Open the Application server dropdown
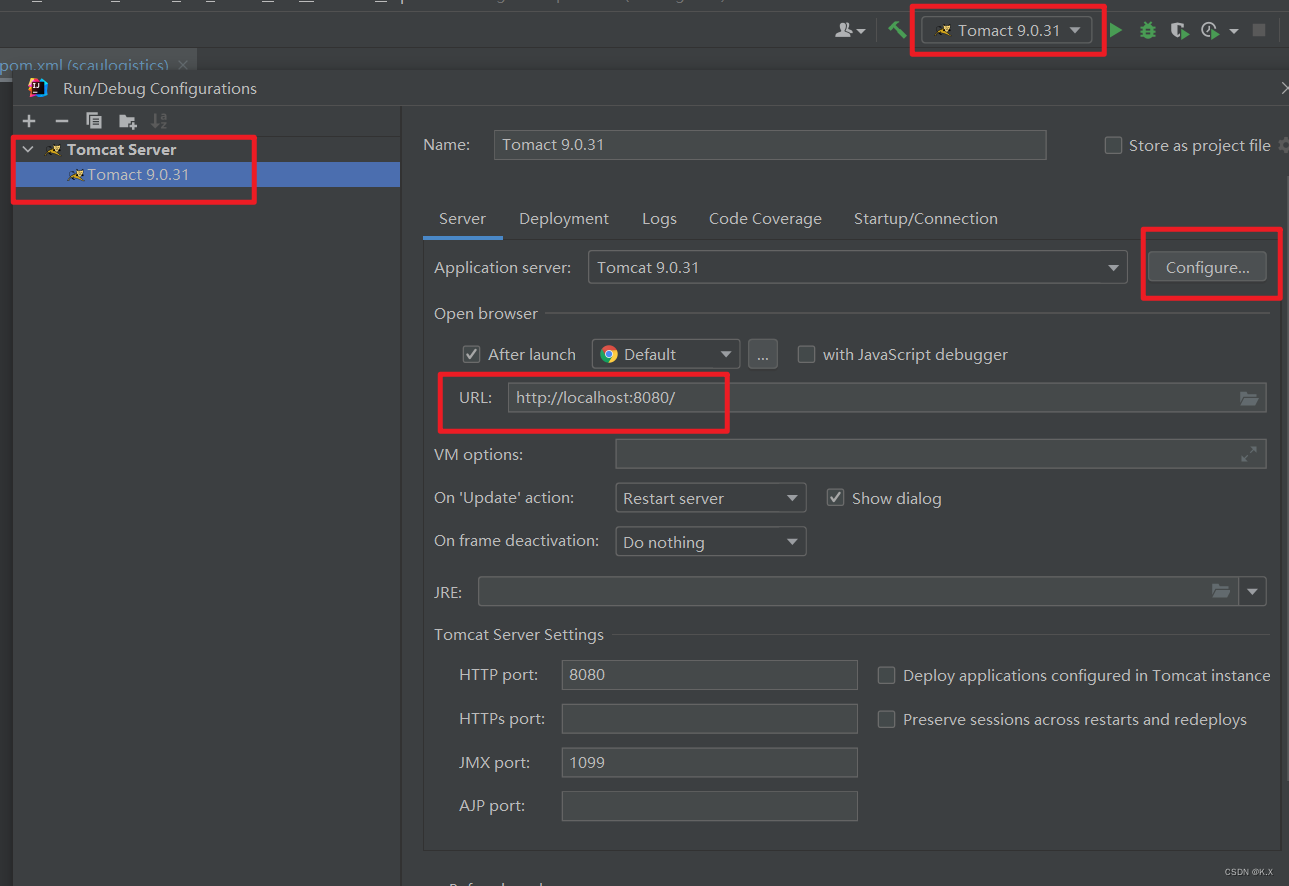1289x886 pixels. (x=857, y=267)
